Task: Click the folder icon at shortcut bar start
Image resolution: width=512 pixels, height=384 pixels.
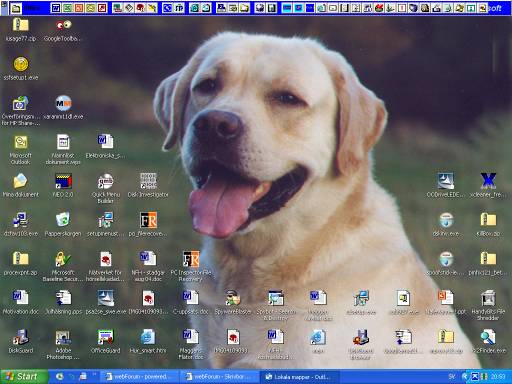Action: [x=16, y=8]
